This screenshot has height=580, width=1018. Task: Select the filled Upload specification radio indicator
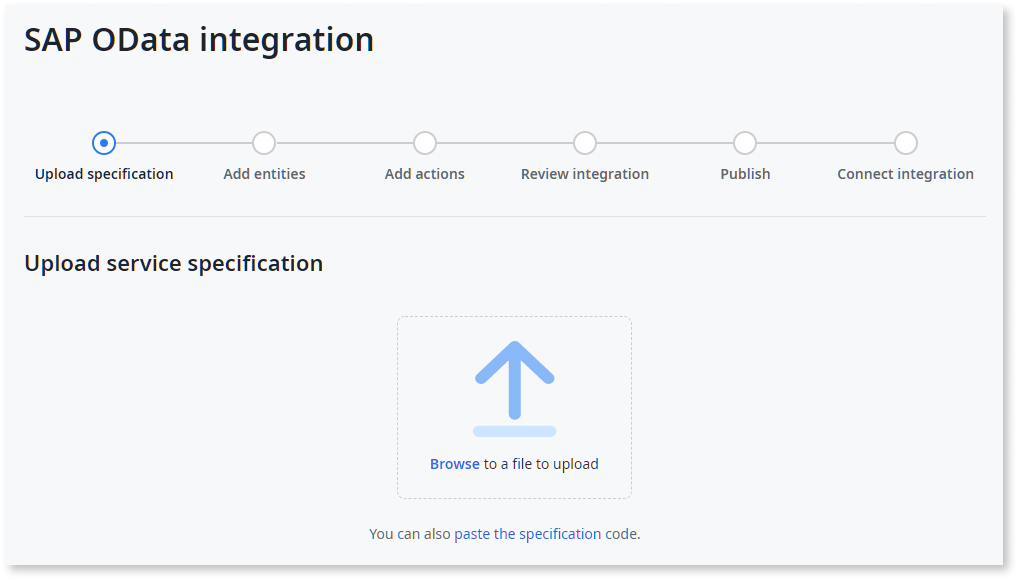tap(104, 143)
